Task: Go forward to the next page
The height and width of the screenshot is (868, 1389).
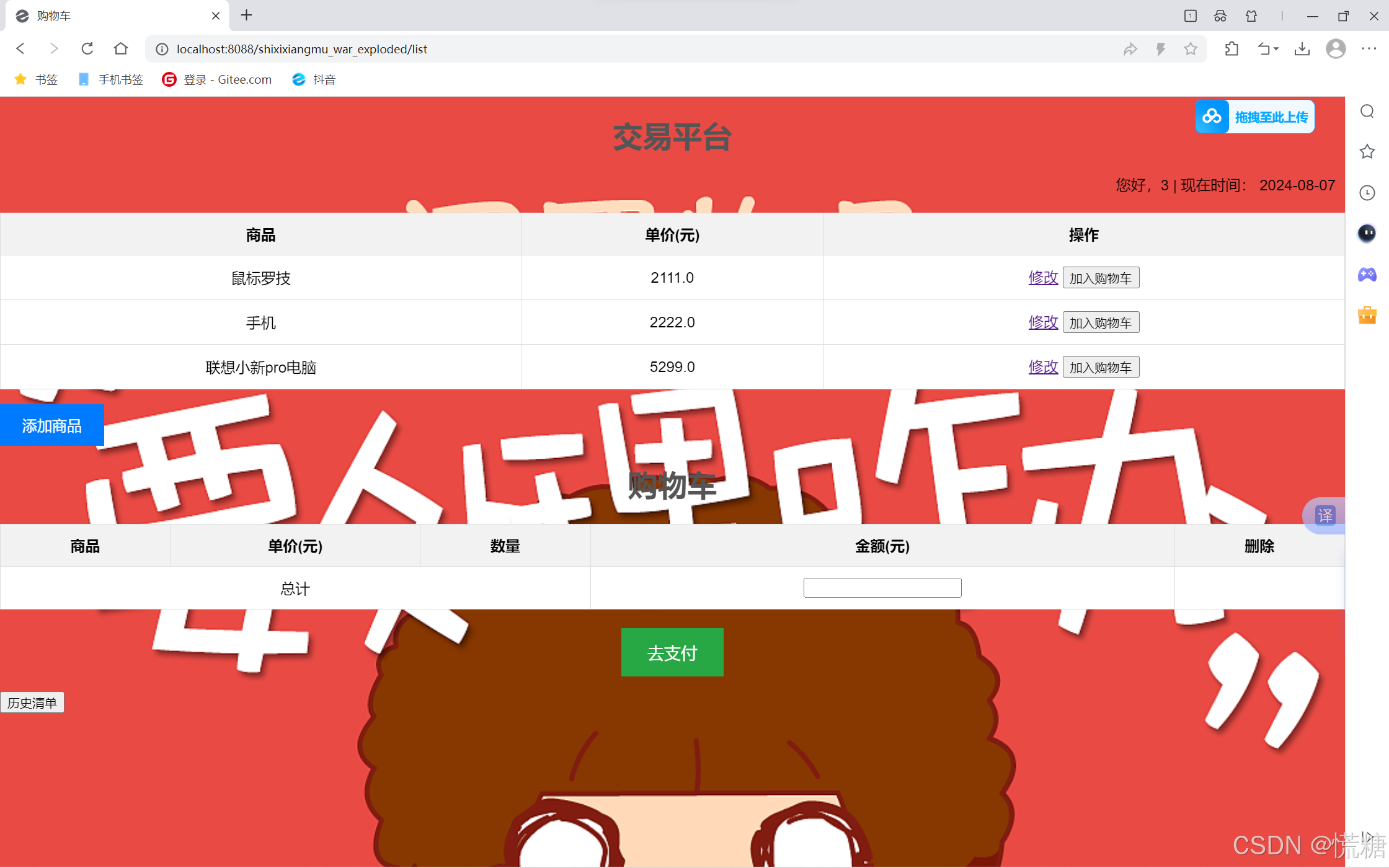Action: [54, 48]
